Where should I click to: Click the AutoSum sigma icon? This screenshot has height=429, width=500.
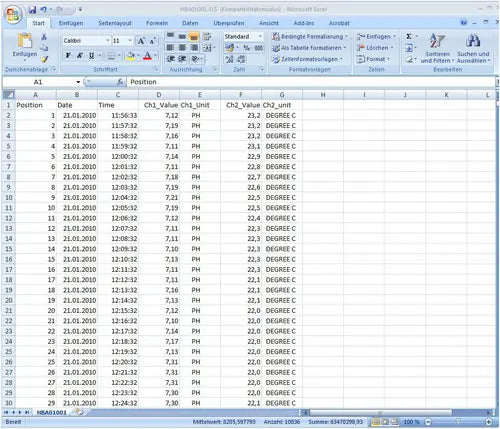[409, 36]
